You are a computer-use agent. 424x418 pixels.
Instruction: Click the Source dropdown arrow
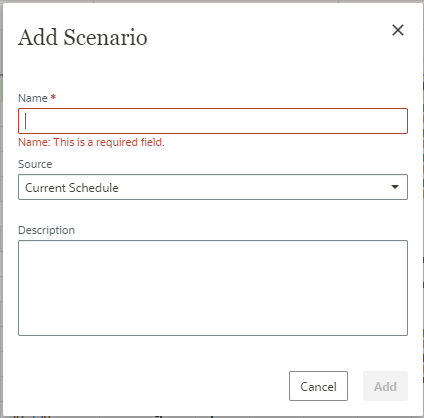point(395,187)
